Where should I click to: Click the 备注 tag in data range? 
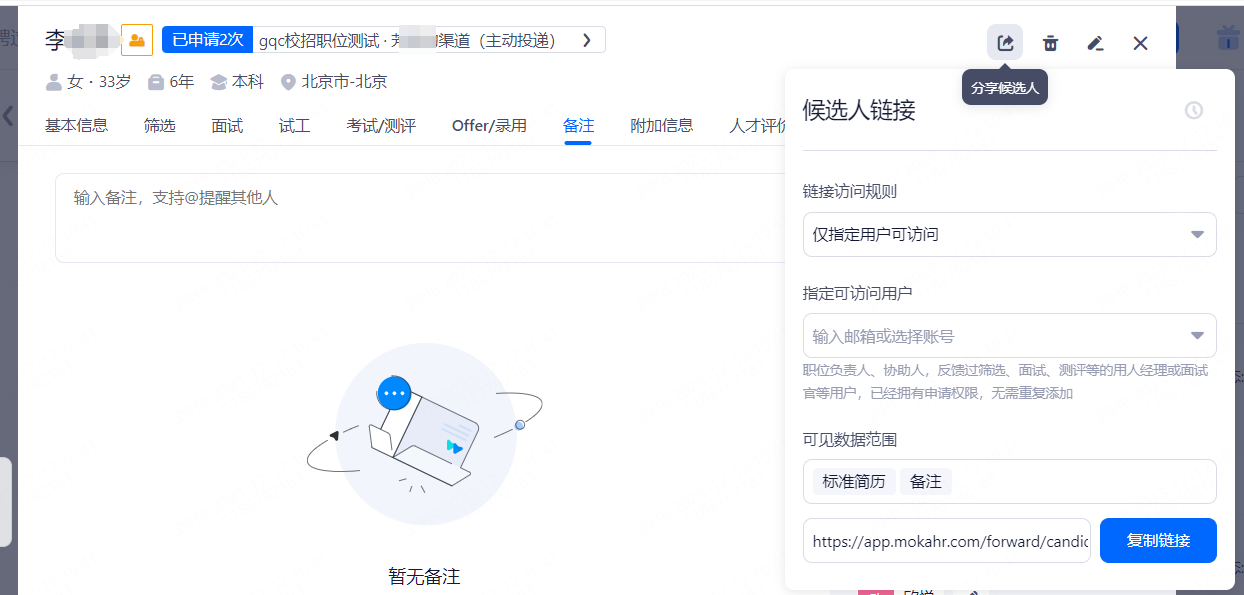(x=926, y=482)
